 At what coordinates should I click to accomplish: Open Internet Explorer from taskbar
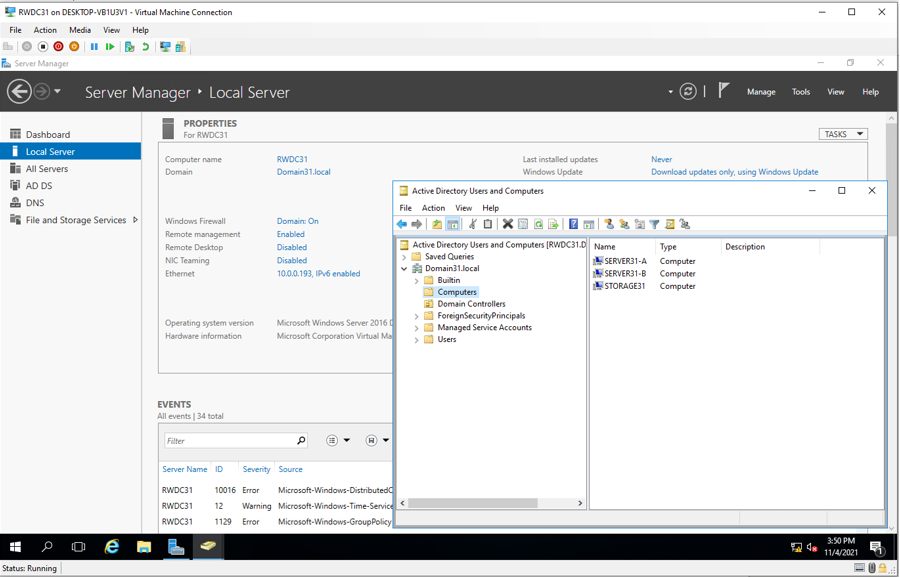coord(111,547)
